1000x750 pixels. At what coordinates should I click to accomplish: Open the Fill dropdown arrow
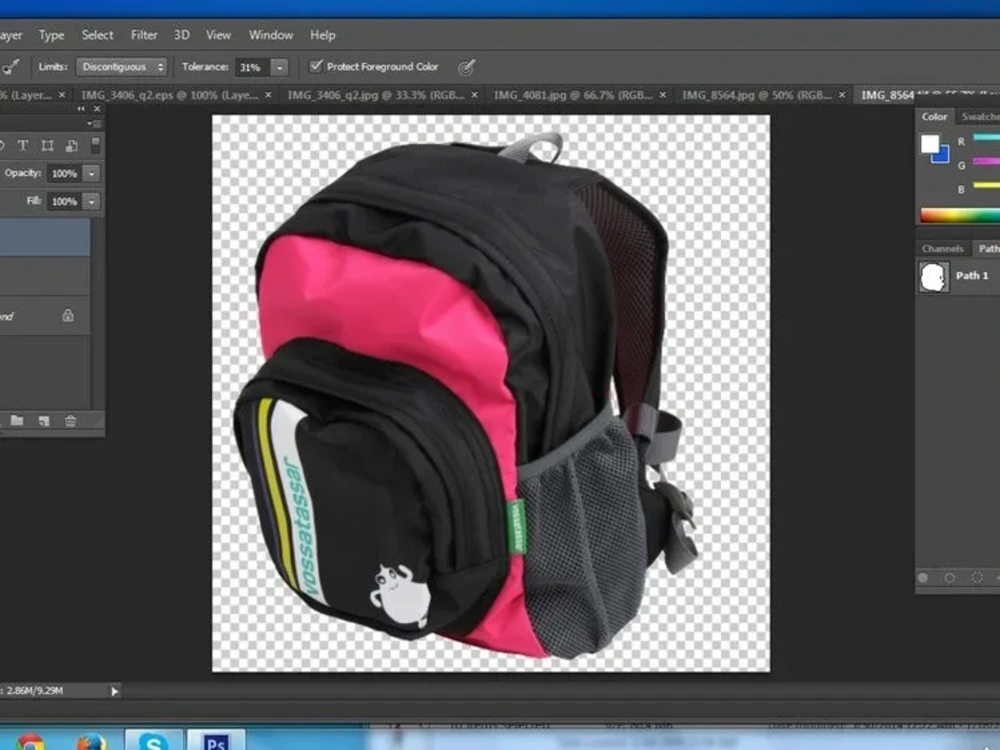tap(92, 202)
